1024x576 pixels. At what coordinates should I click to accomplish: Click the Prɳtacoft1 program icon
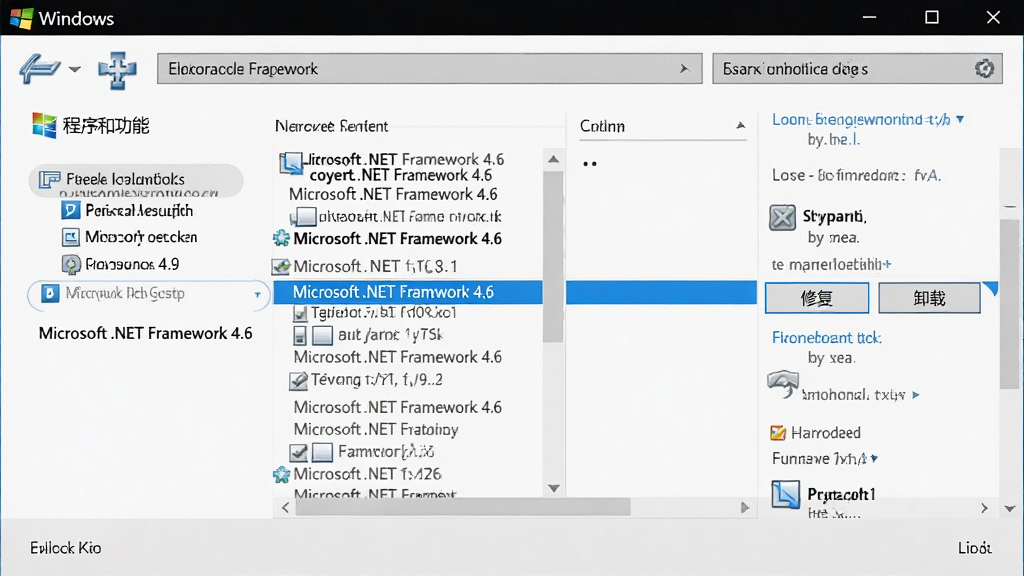[x=785, y=494]
